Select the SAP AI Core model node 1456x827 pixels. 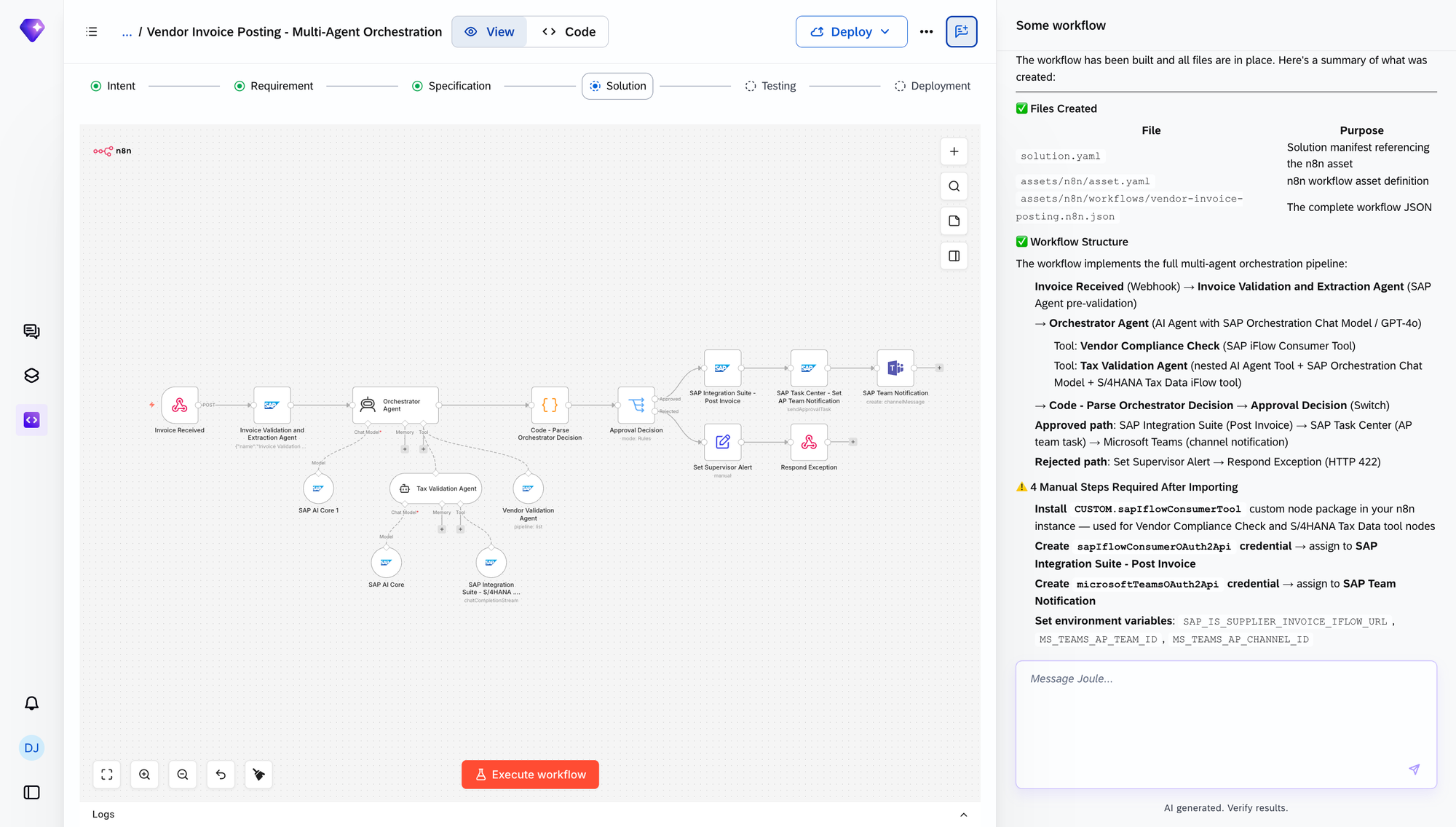click(386, 563)
